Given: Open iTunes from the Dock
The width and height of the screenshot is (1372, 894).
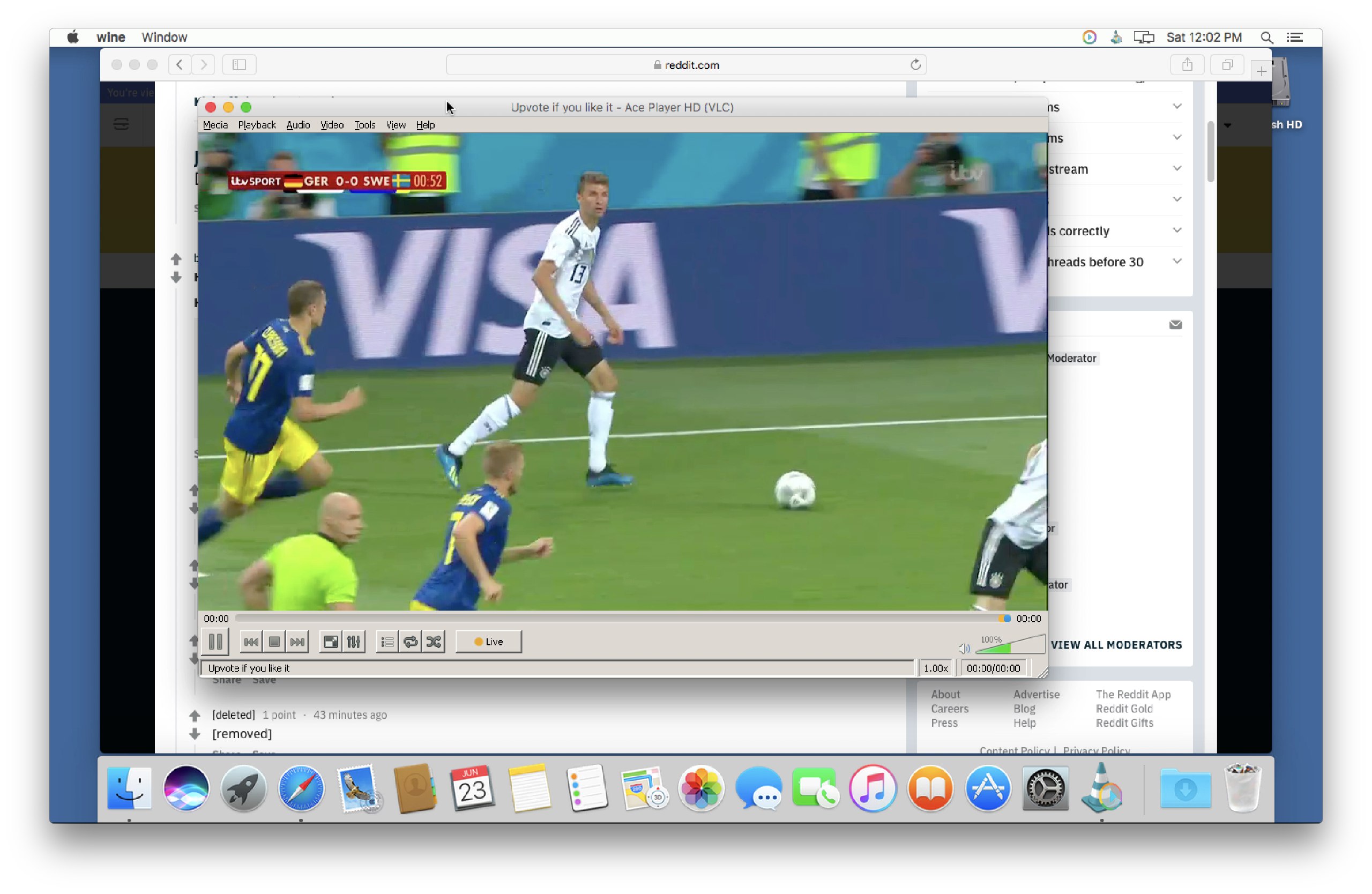Looking at the screenshot, I should pos(873,788).
